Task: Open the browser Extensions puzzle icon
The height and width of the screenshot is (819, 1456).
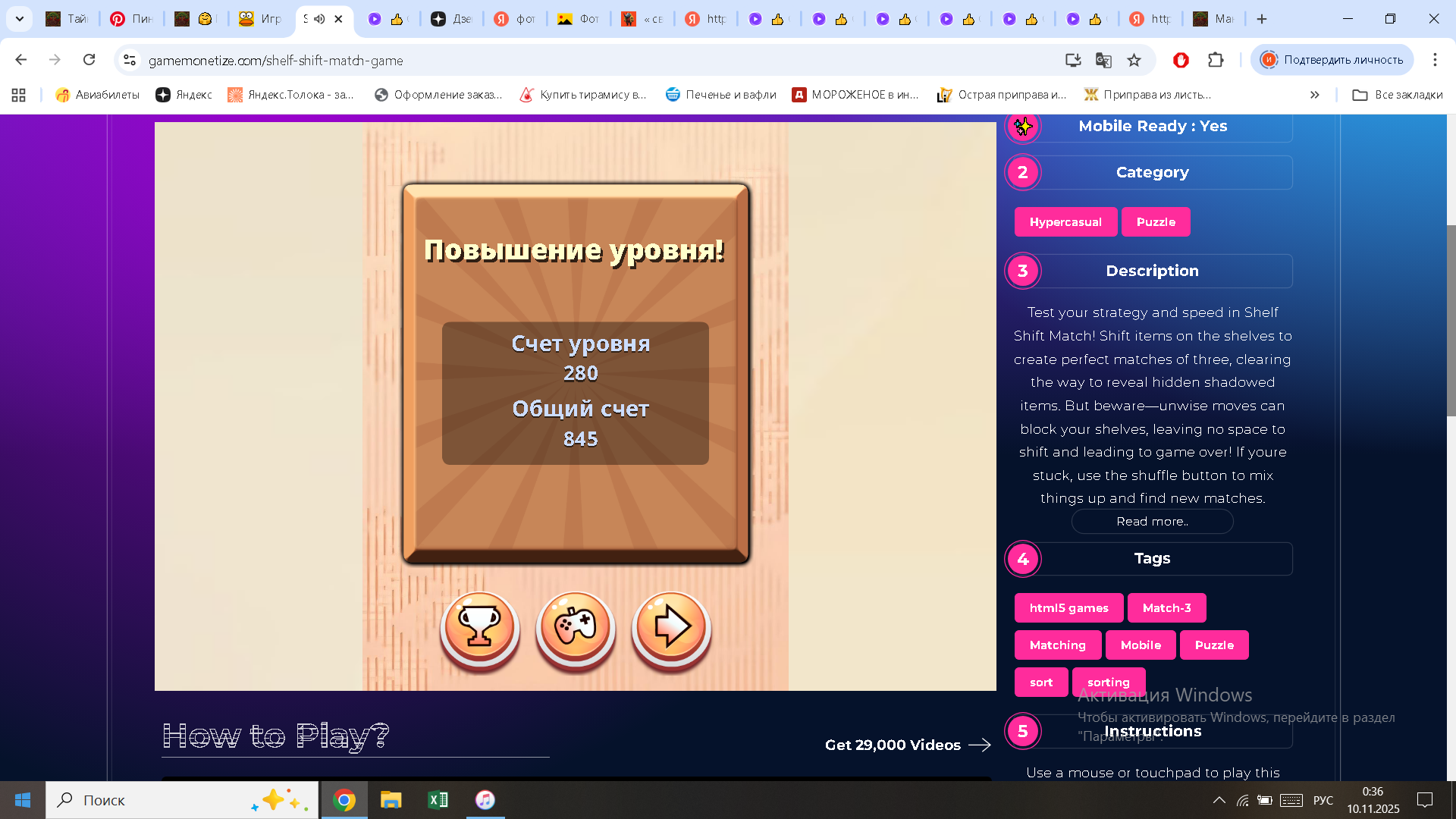Action: click(1217, 60)
